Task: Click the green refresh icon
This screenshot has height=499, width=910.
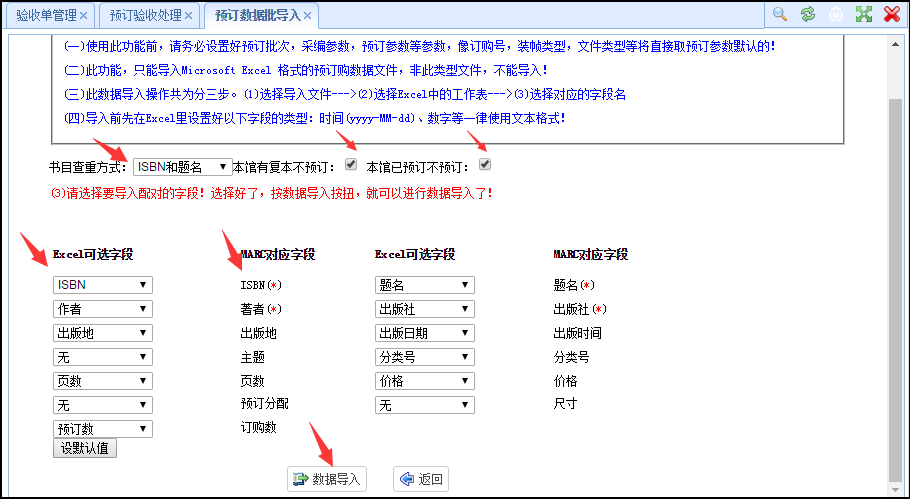Action: click(808, 14)
